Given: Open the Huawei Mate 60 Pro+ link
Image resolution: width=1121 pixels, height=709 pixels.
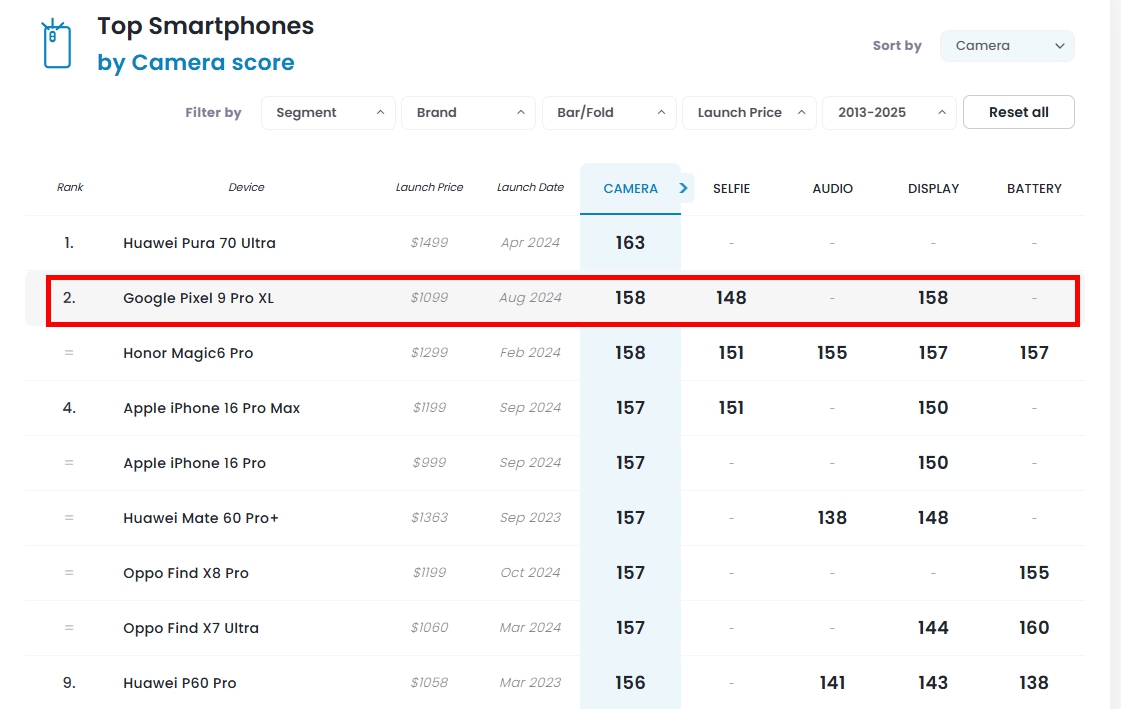Looking at the screenshot, I should click(x=201, y=518).
